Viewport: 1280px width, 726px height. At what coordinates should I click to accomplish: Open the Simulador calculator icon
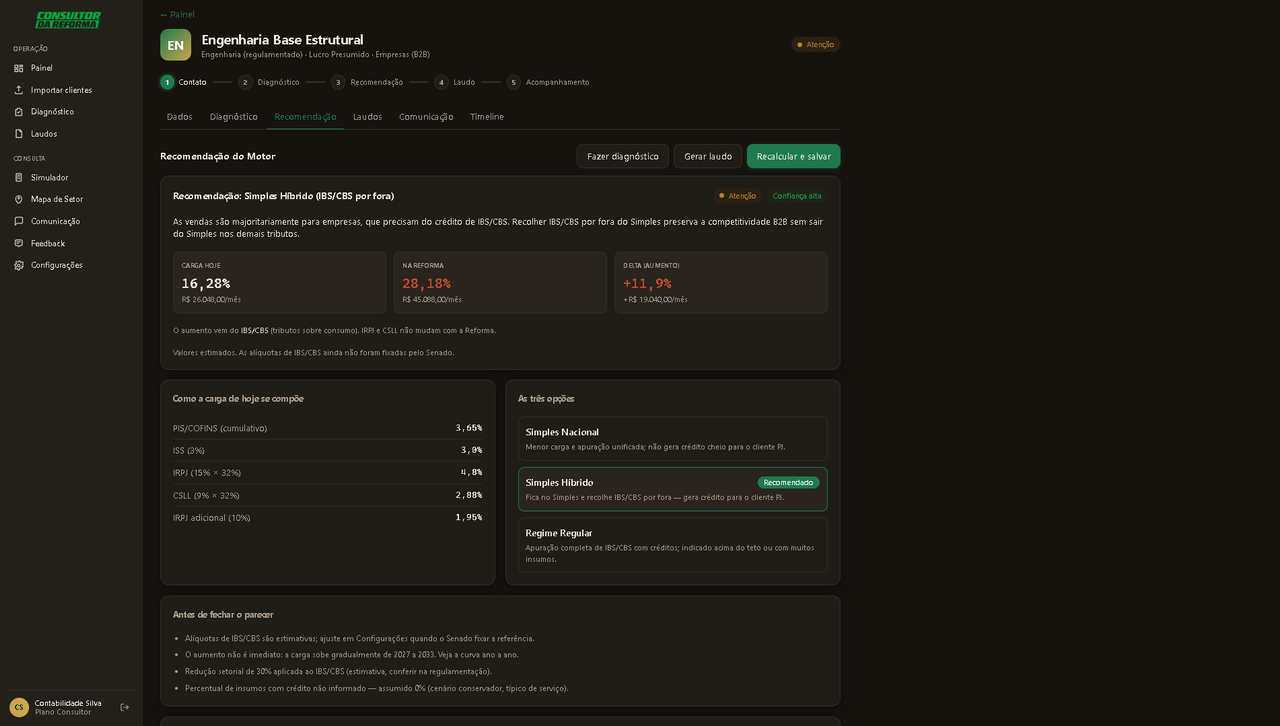pyautogui.click(x=18, y=178)
